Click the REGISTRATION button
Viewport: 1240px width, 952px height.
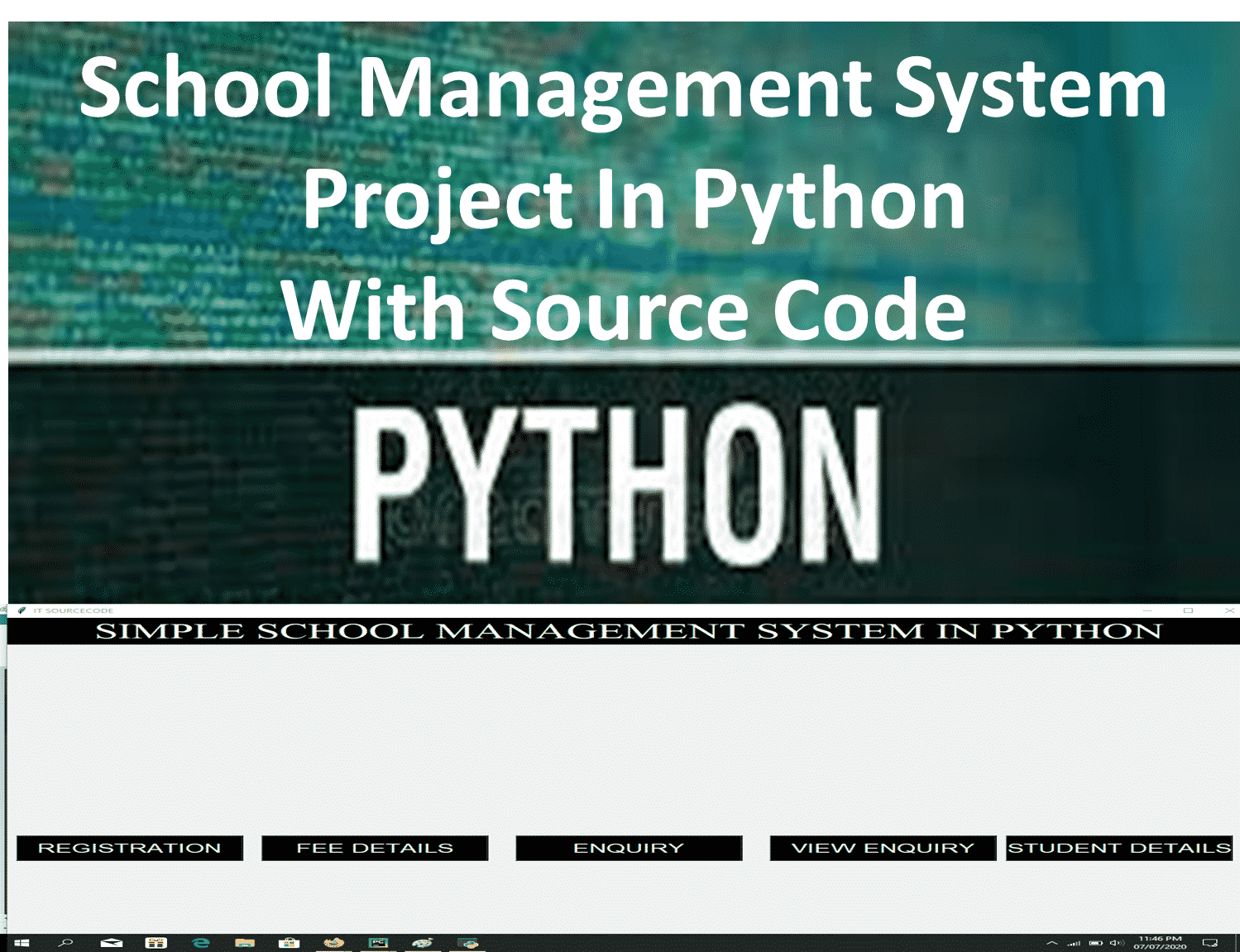(x=130, y=847)
